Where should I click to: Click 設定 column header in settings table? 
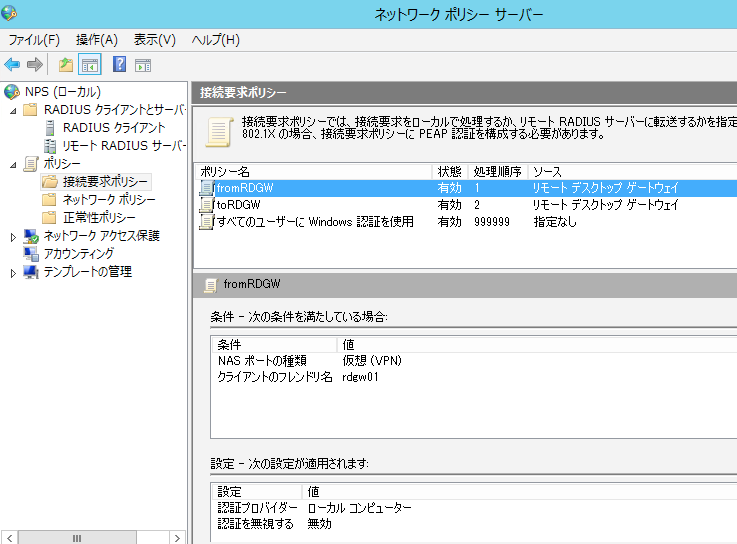[257, 492]
